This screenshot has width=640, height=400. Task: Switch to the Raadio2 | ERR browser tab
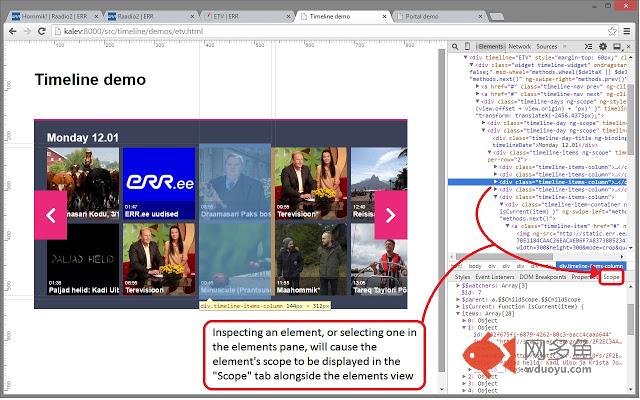(151, 16)
